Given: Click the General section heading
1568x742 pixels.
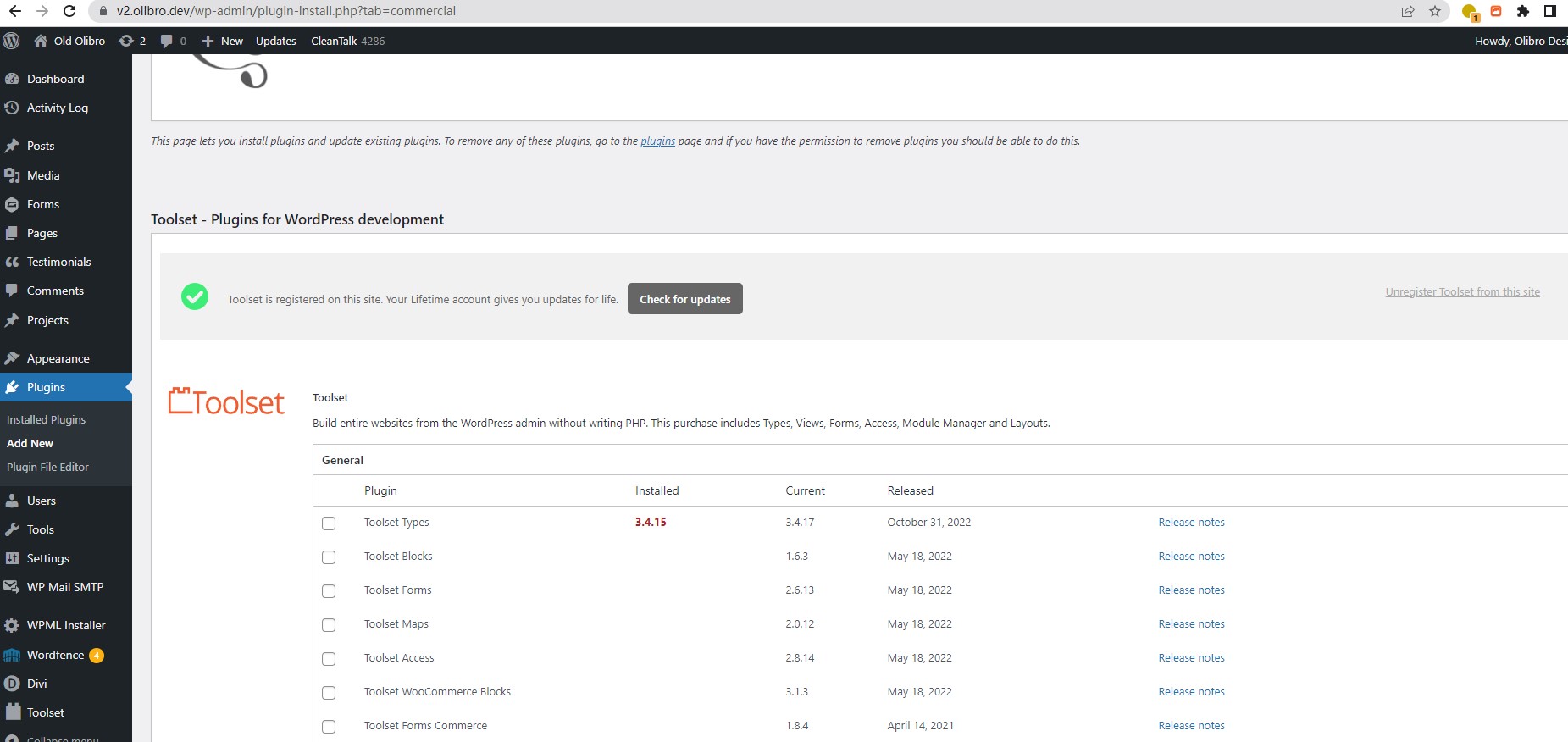Looking at the screenshot, I should point(342,460).
